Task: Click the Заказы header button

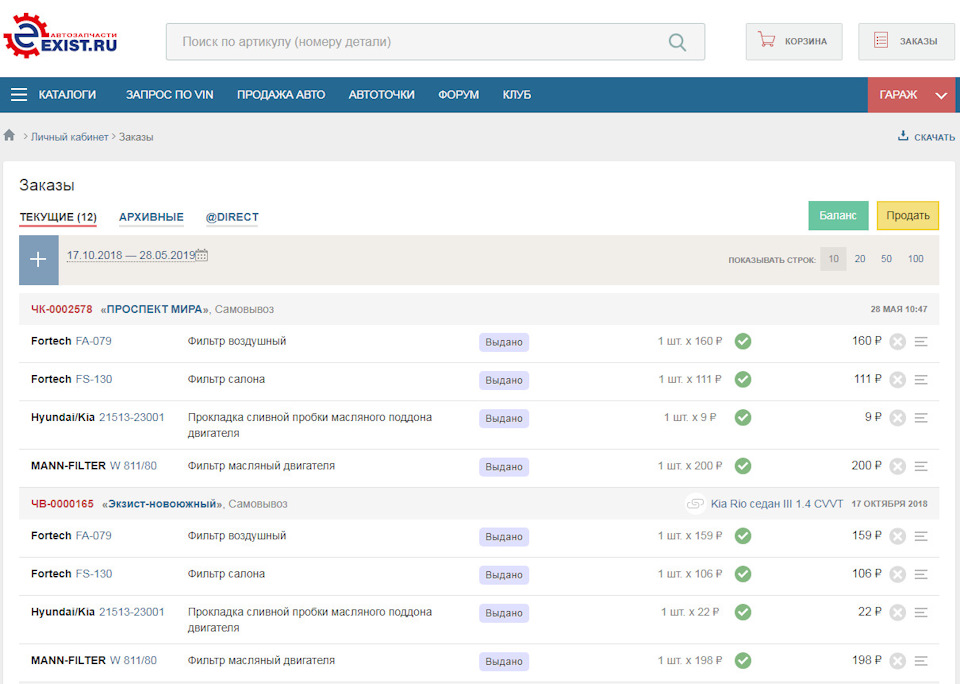Action: (x=906, y=42)
